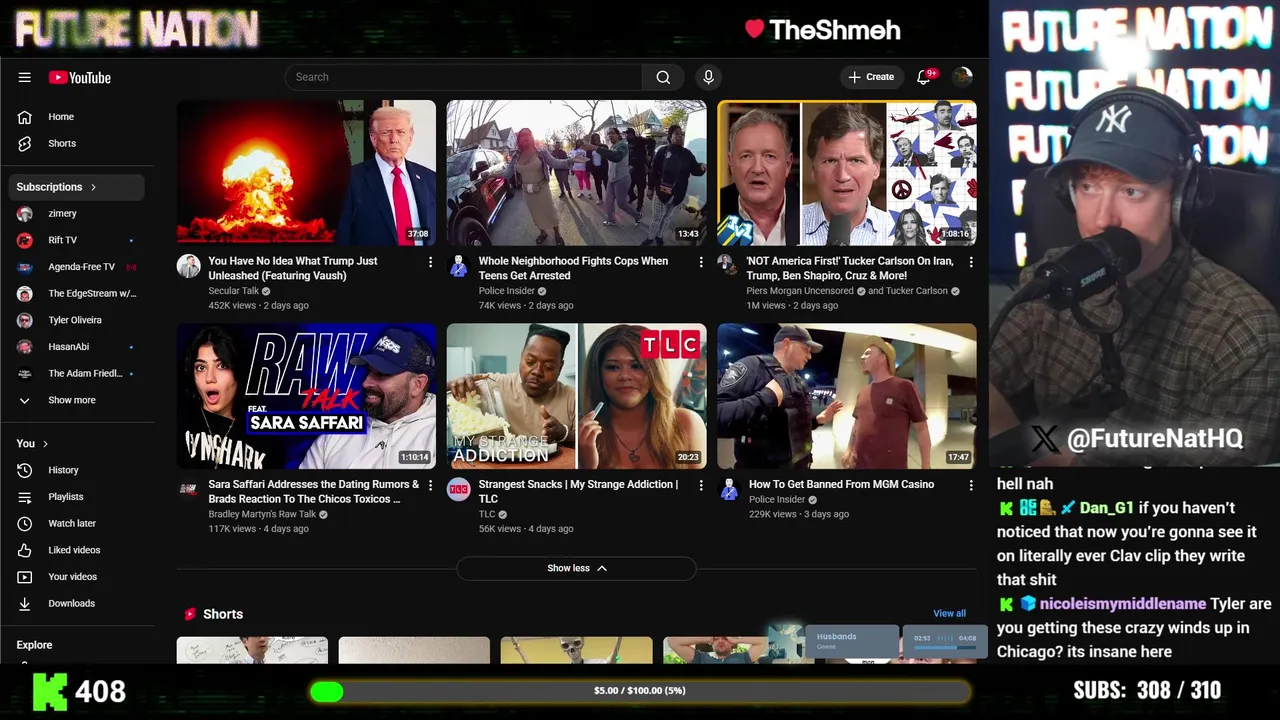Screen dimensions: 1280x720
Task: Open Piers Morgan Uncensored channel avatar
Action: [729, 266]
